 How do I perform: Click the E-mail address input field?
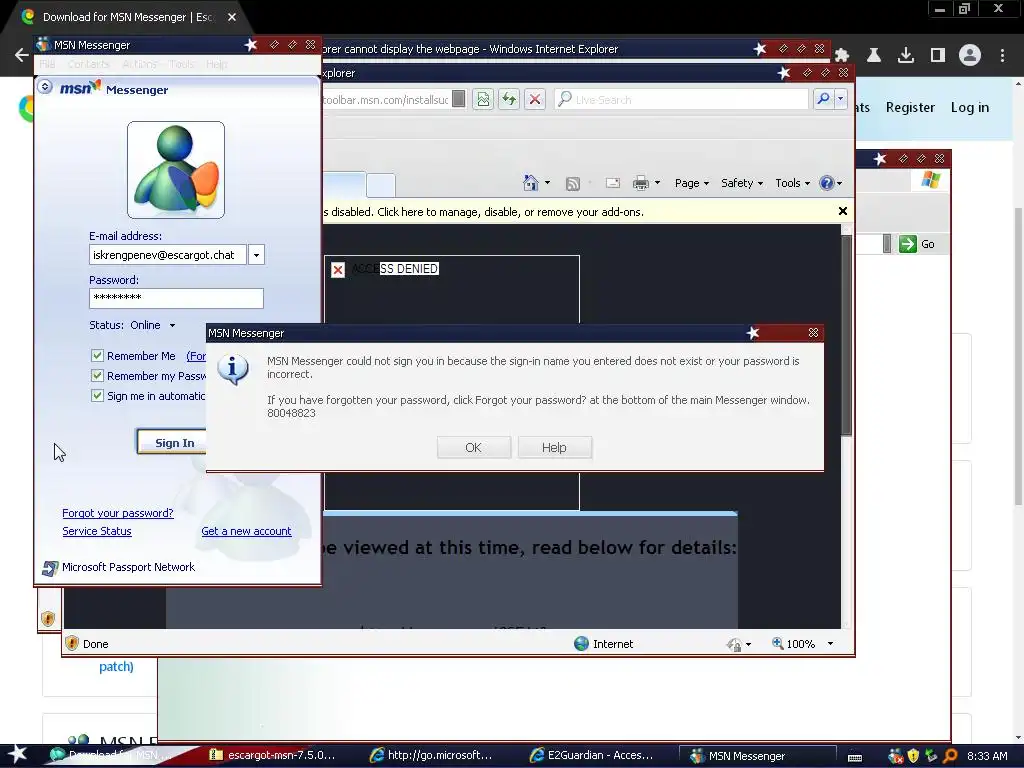[x=168, y=255]
